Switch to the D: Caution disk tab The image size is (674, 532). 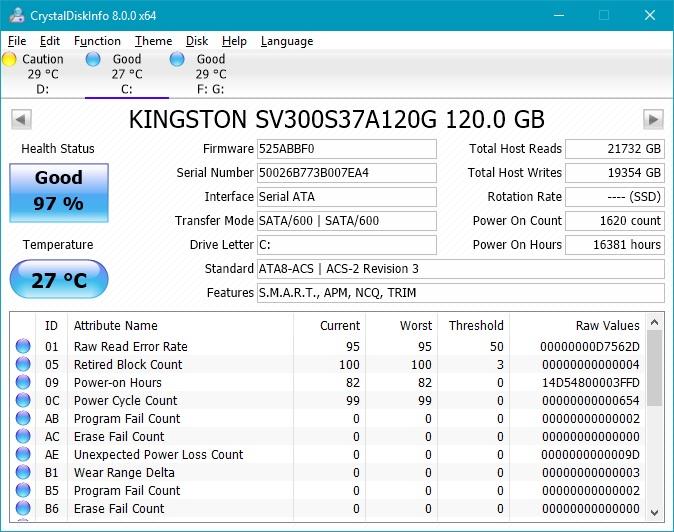[x=43, y=74]
